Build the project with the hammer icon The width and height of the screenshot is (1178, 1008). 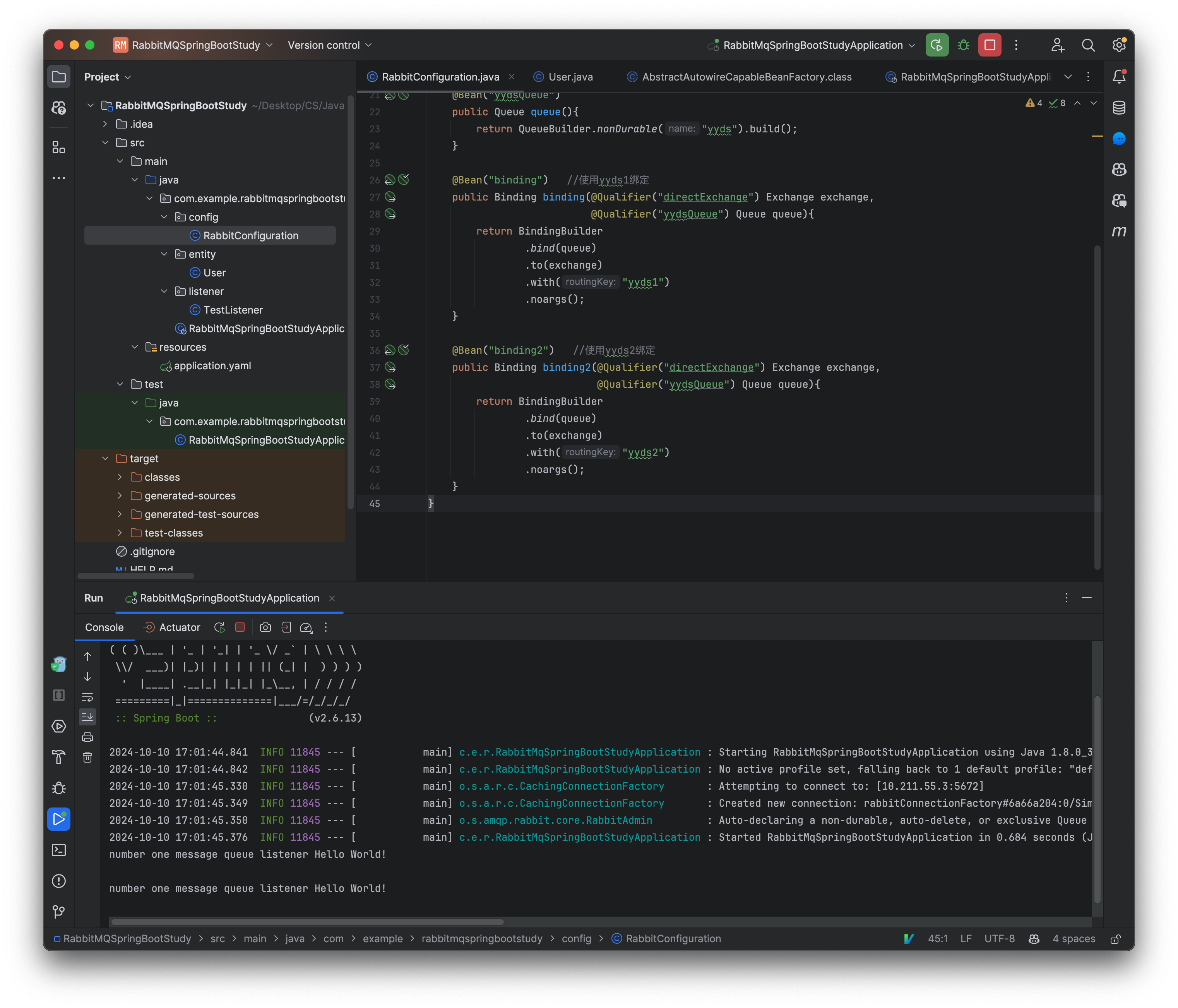(59, 756)
